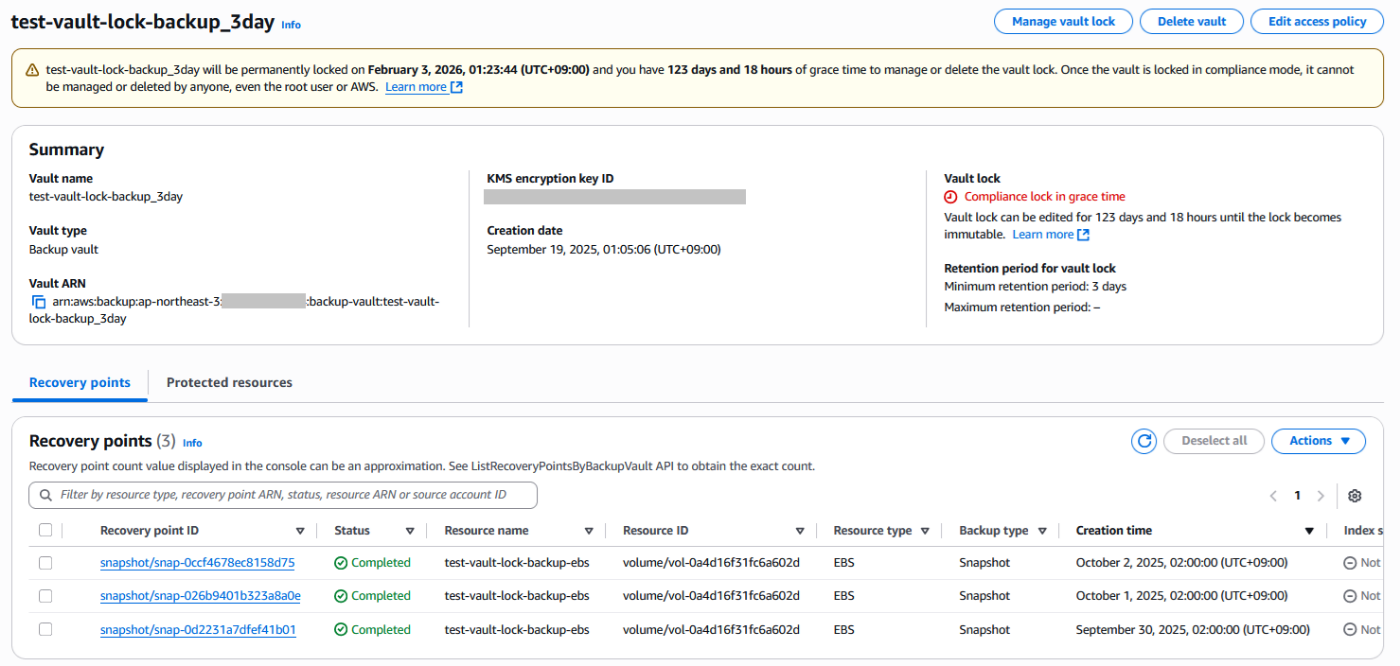Viewport: 1400px width, 666px height.
Task: Click Resource name cell in October 1 row
Action: pos(517,596)
